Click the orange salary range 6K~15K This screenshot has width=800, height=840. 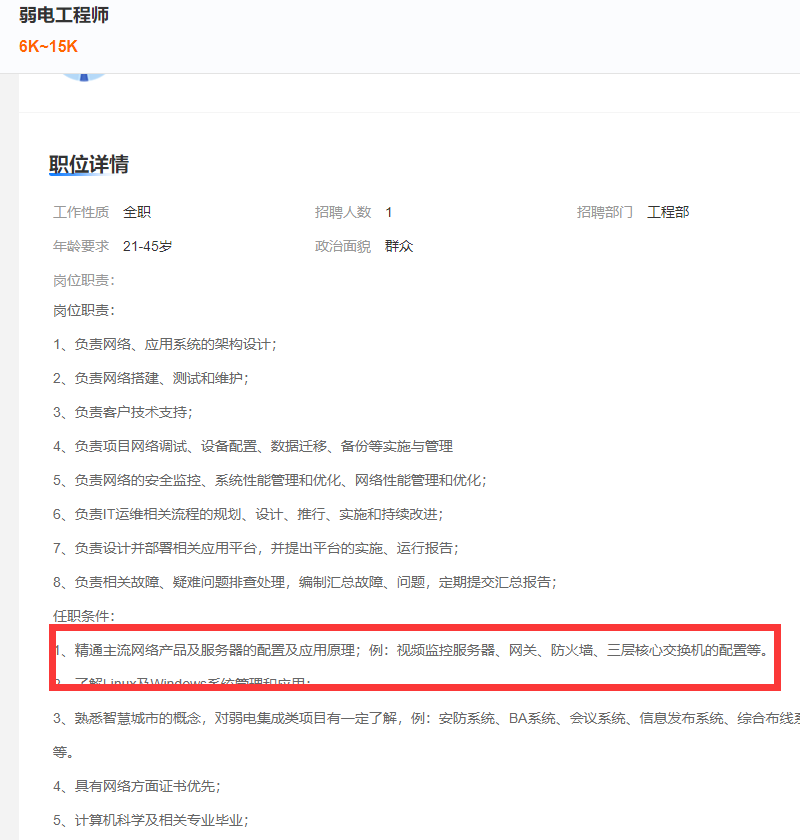click(48, 46)
